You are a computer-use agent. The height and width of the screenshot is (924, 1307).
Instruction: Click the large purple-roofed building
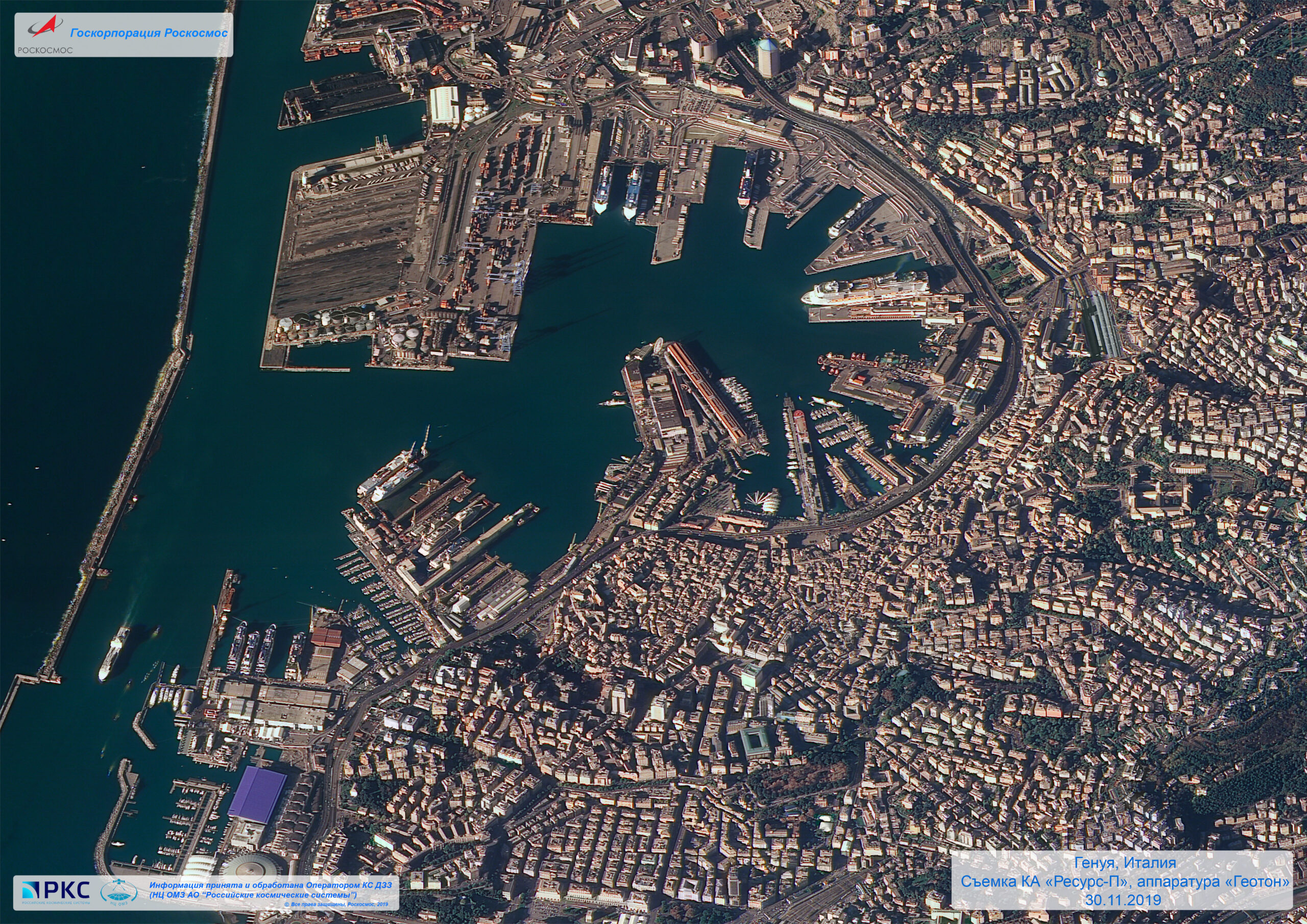click(x=257, y=794)
